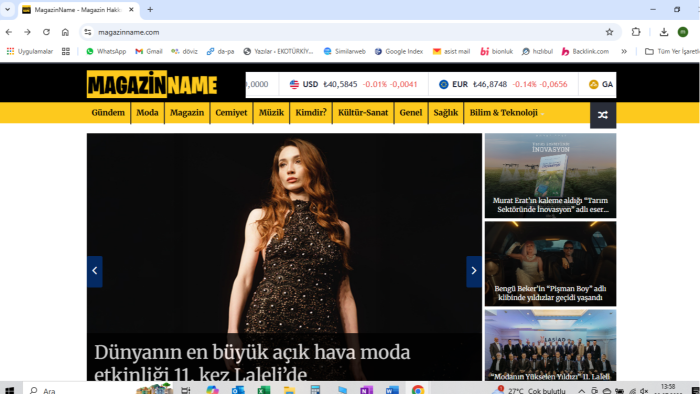This screenshot has height=394, width=700.
Task: Open the downloads panel
Action: click(x=664, y=32)
